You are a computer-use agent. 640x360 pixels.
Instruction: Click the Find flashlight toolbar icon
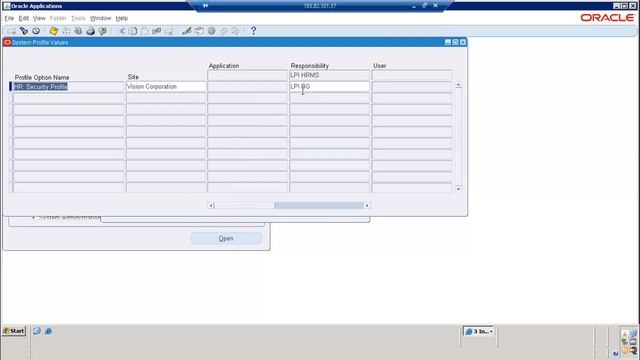[x=24, y=31]
